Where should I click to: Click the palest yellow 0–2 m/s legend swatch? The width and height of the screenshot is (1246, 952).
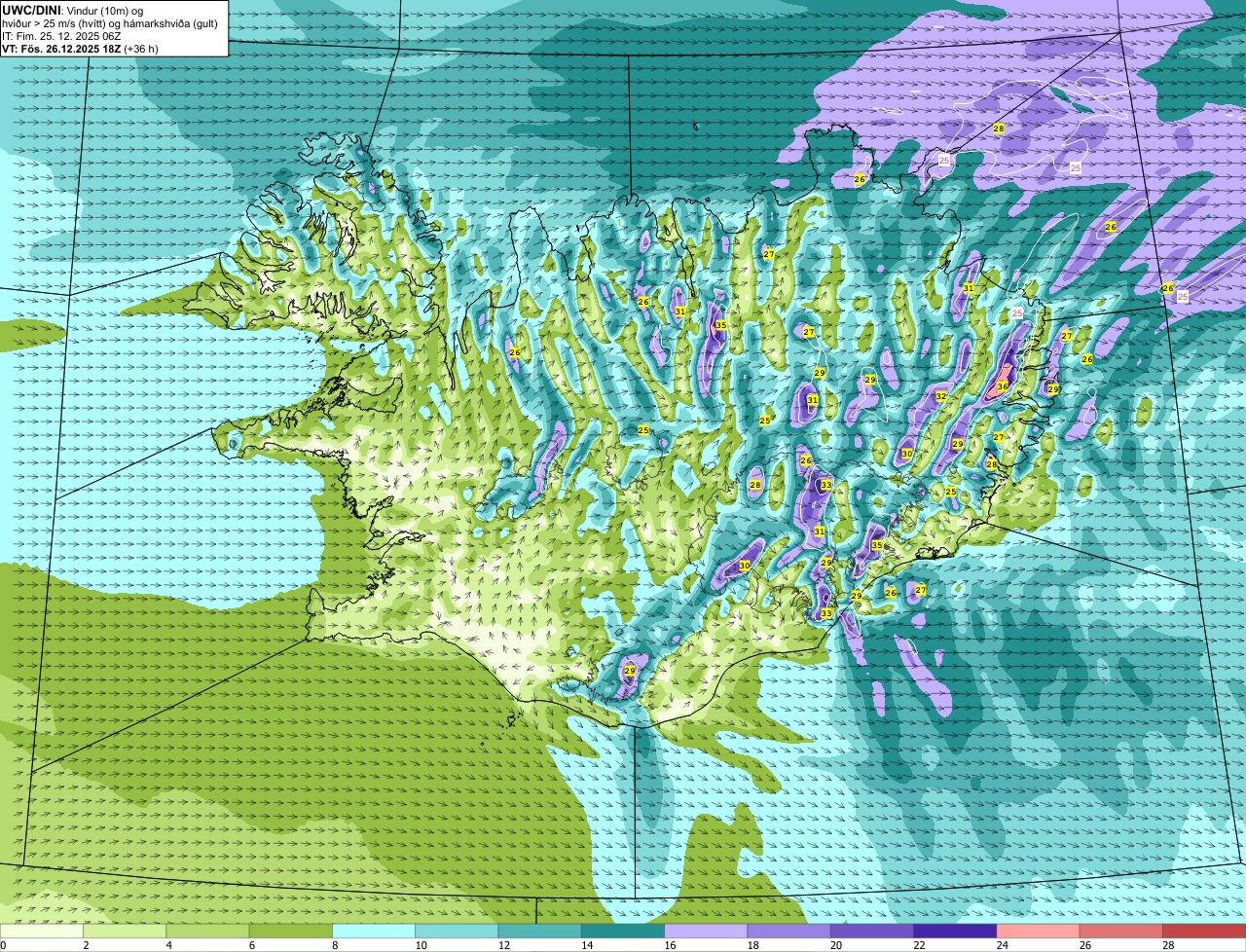pyautogui.click(x=42, y=931)
